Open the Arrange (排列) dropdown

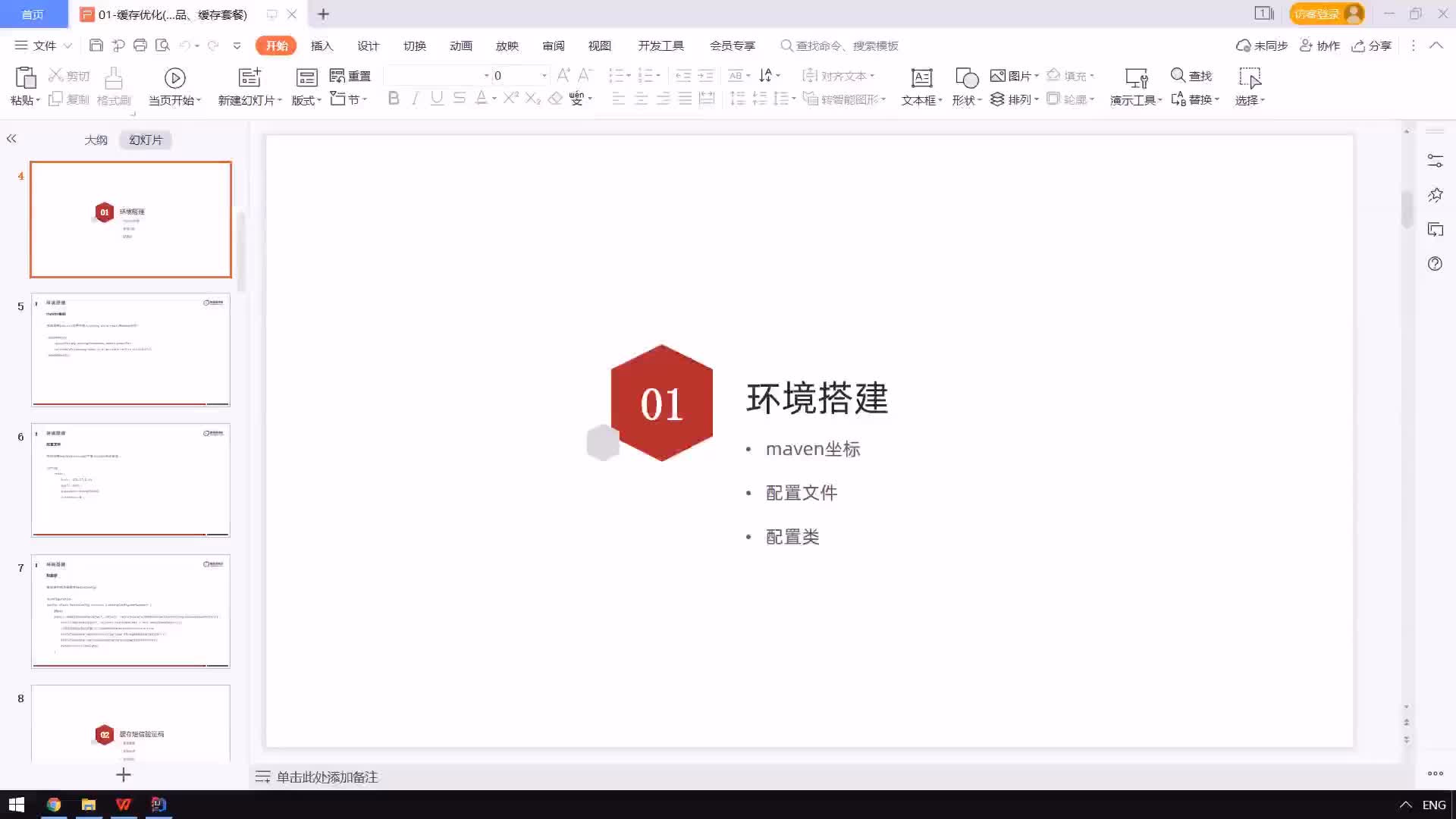pyautogui.click(x=1014, y=99)
